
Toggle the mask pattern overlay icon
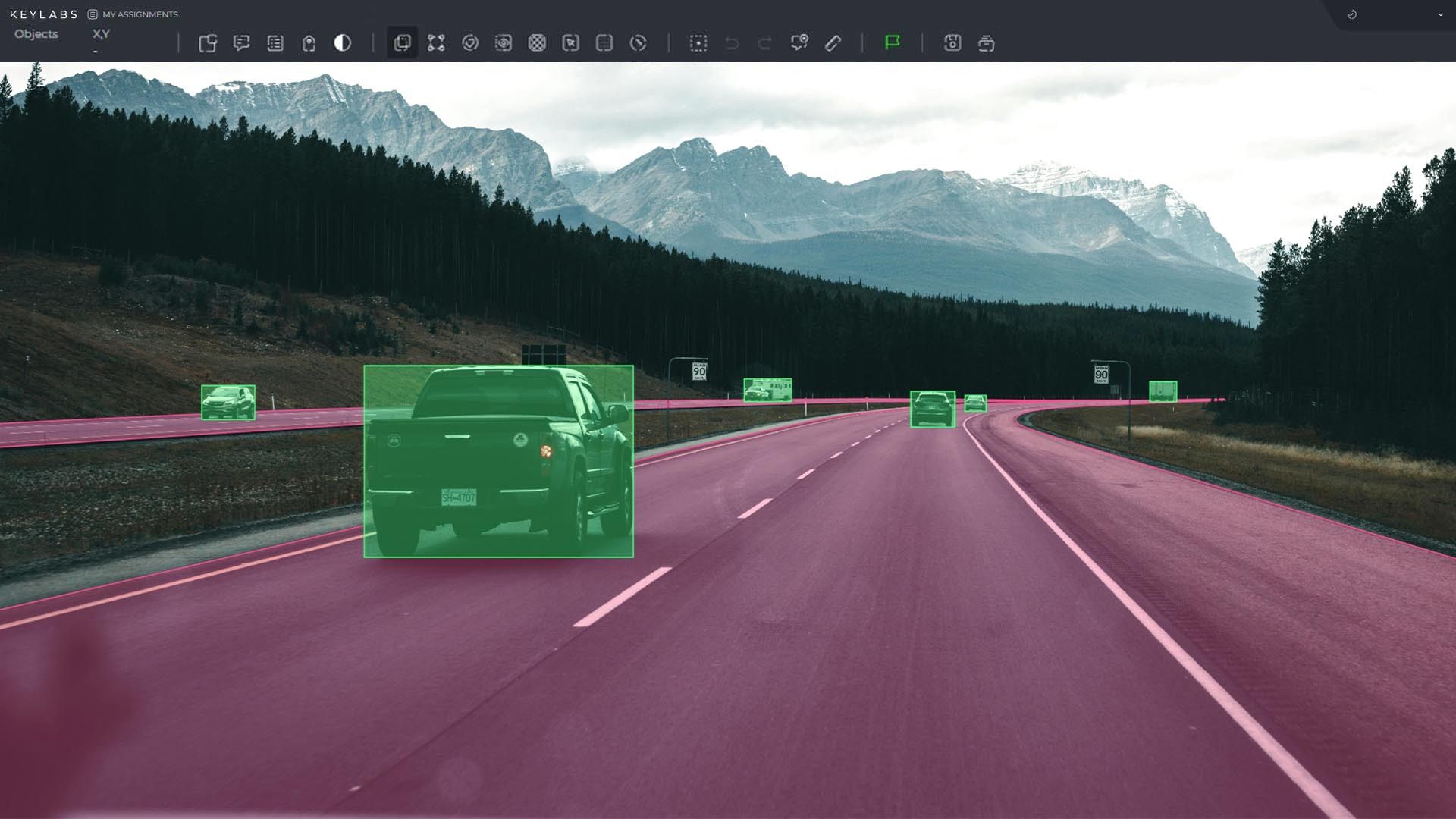(537, 43)
